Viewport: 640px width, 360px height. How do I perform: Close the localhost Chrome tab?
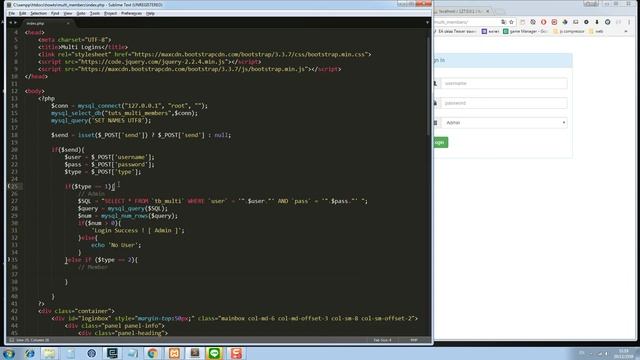click(487, 11)
